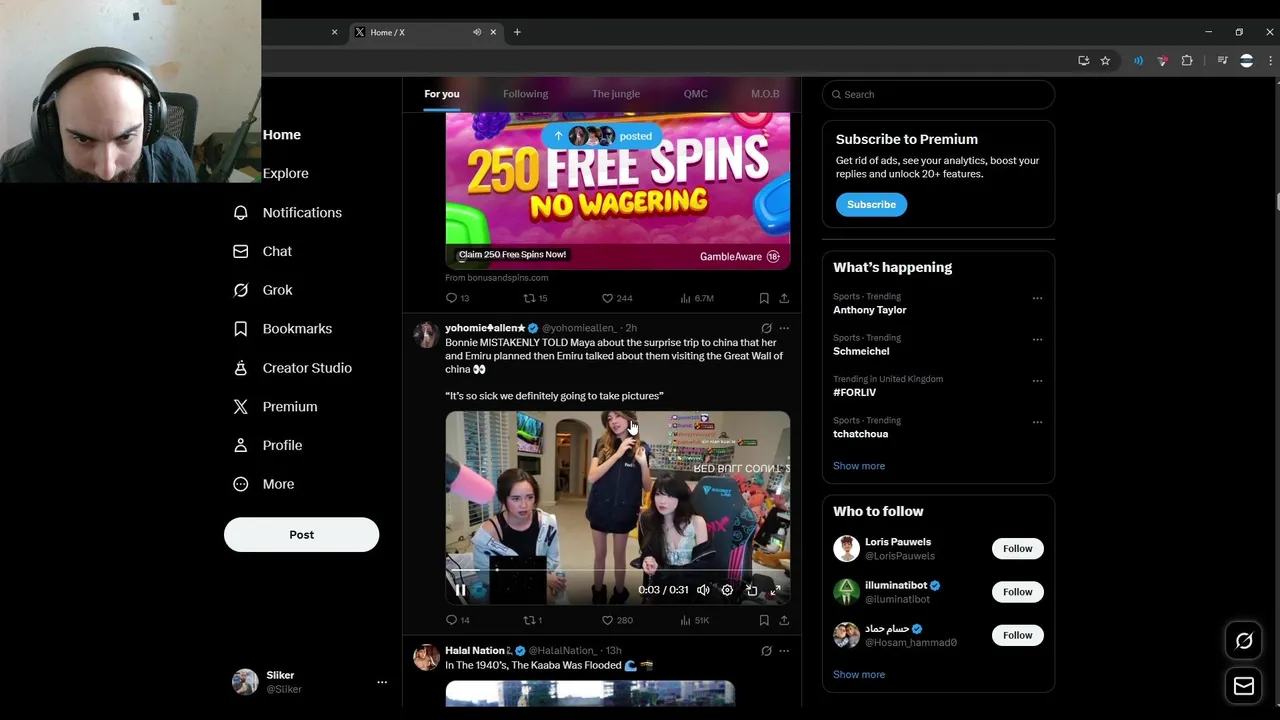This screenshot has height=720, width=1280.
Task: Open the bonusandspins.com link
Action: click(497, 278)
